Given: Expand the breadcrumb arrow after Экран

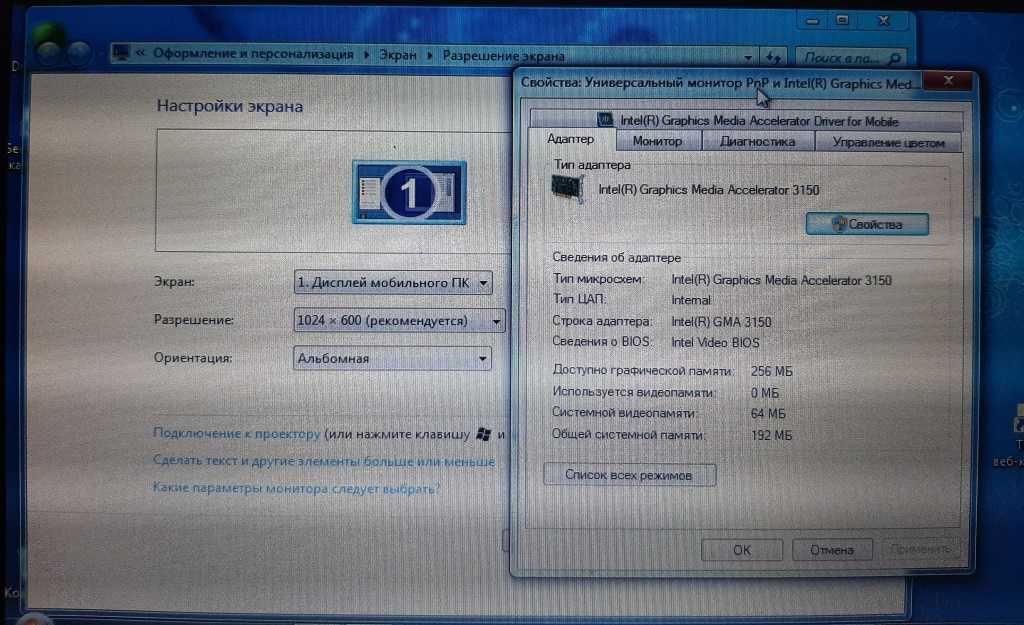Looking at the screenshot, I should pos(430,56).
